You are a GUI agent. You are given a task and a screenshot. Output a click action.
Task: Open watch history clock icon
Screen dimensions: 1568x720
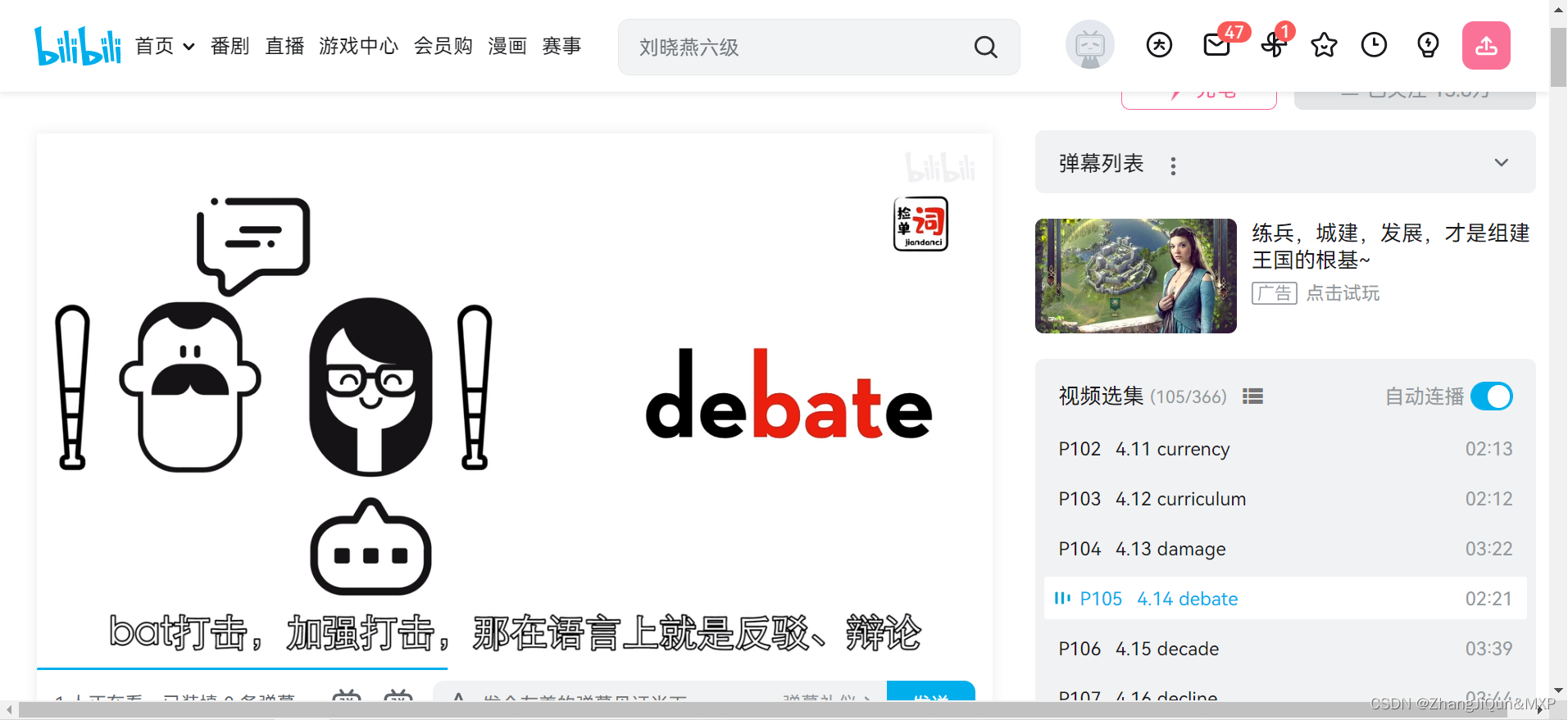point(1374,45)
